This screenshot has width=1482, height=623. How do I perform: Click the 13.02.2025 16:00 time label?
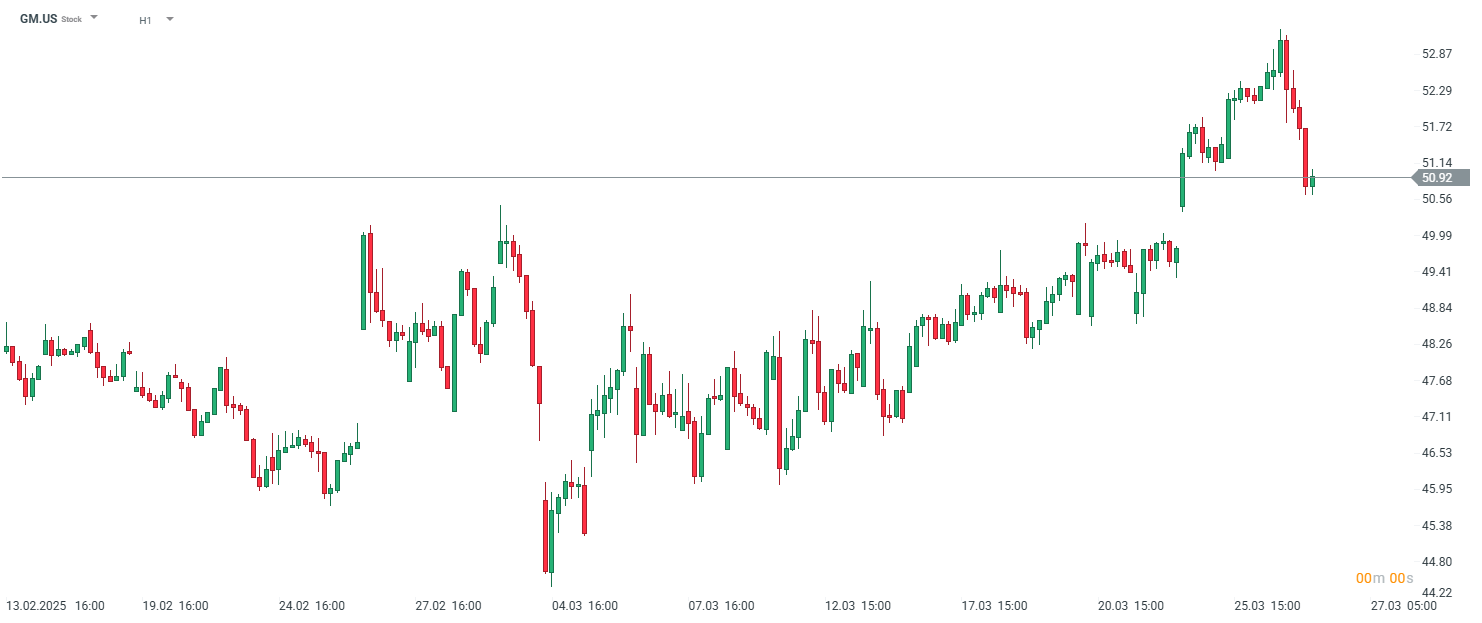(56, 606)
